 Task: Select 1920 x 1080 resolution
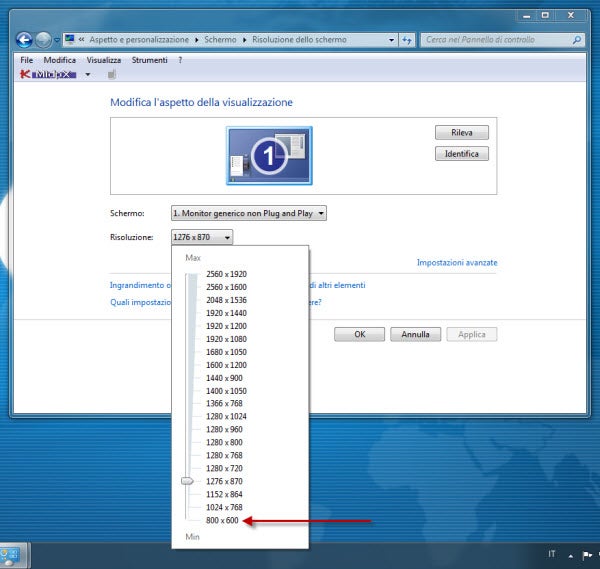click(226, 339)
